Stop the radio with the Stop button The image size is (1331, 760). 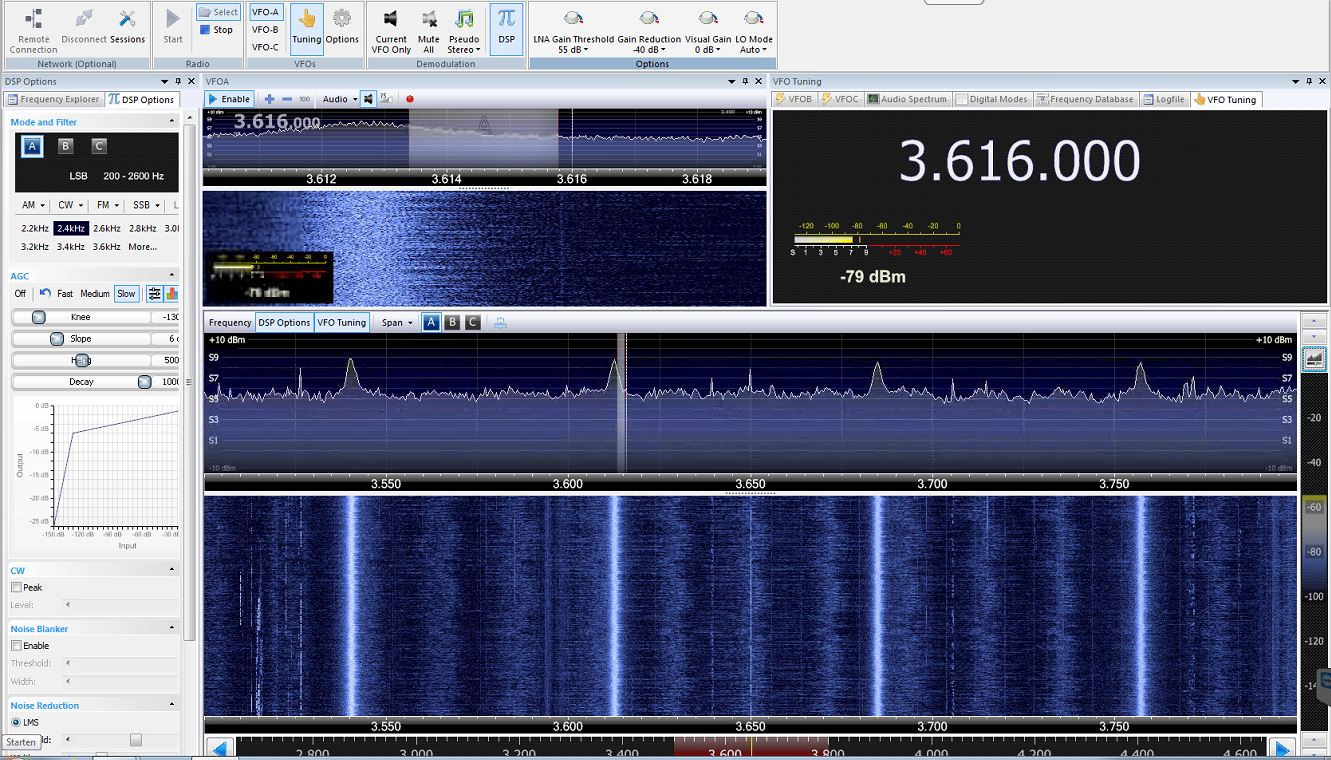pyautogui.click(x=216, y=30)
